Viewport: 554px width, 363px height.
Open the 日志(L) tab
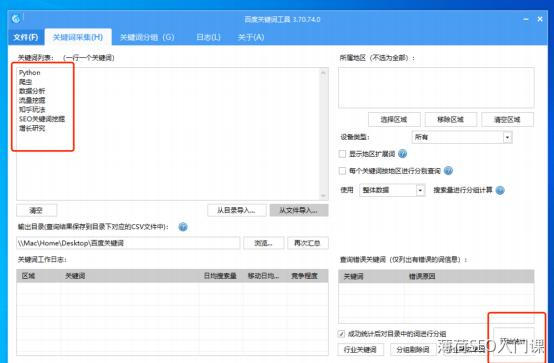pyautogui.click(x=208, y=37)
